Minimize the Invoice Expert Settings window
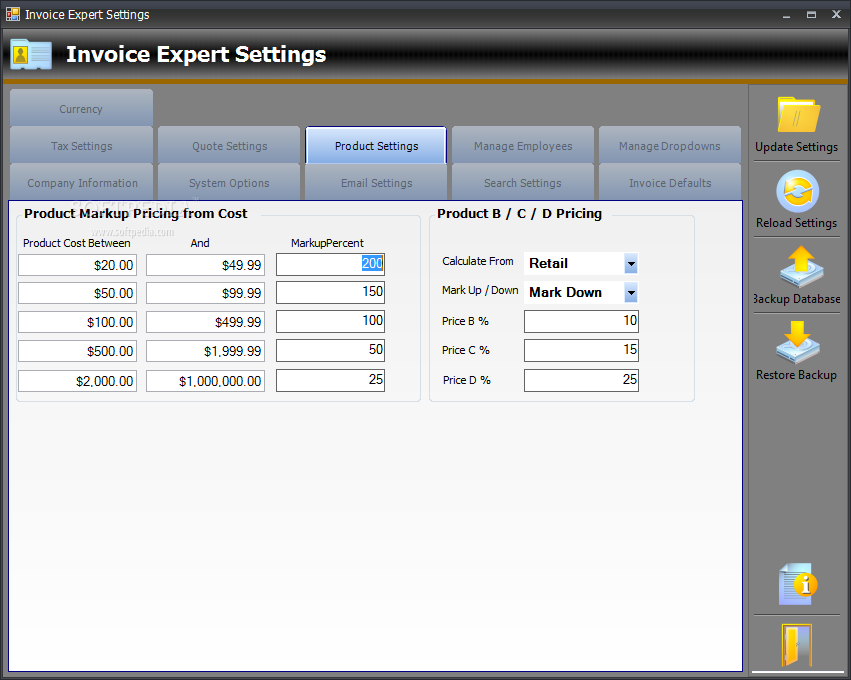Image resolution: width=851 pixels, height=680 pixels. click(x=786, y=15)
